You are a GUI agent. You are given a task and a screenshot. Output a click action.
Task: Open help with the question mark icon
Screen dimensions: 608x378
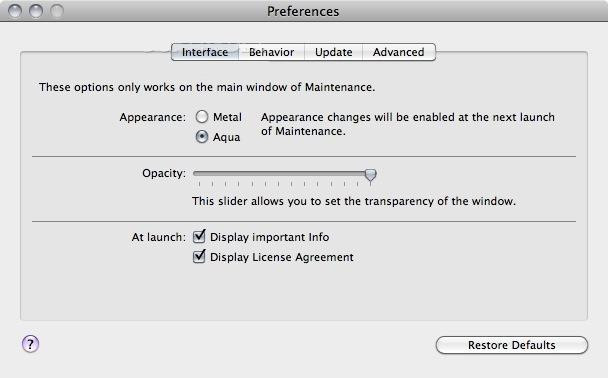tap(30, 344)
